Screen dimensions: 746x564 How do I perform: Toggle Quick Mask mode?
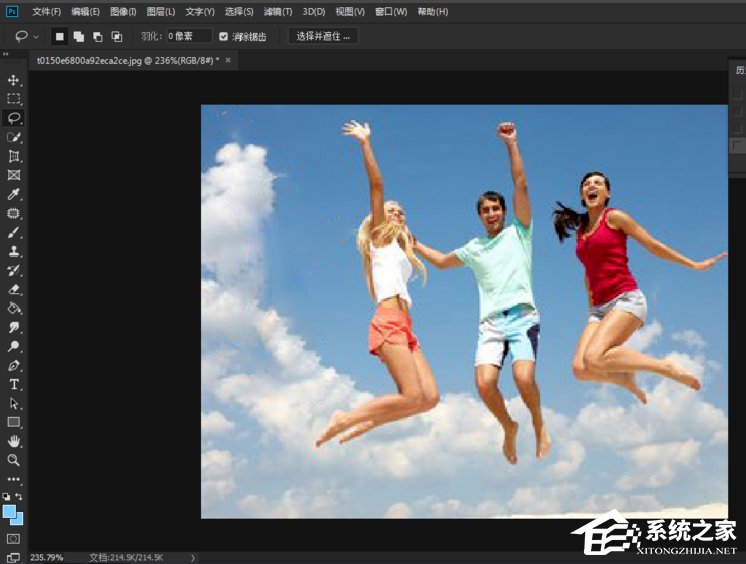click(x=13, y=539)
